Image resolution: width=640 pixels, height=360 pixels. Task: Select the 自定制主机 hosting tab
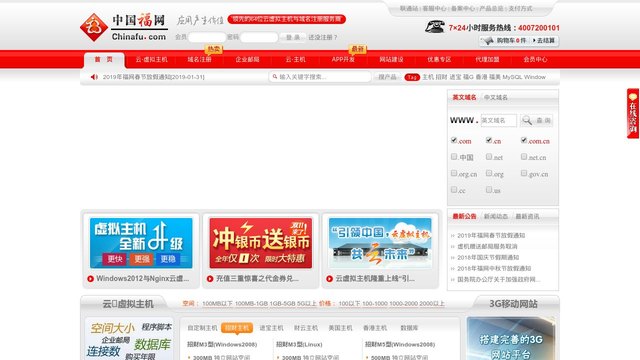[202, 328]
